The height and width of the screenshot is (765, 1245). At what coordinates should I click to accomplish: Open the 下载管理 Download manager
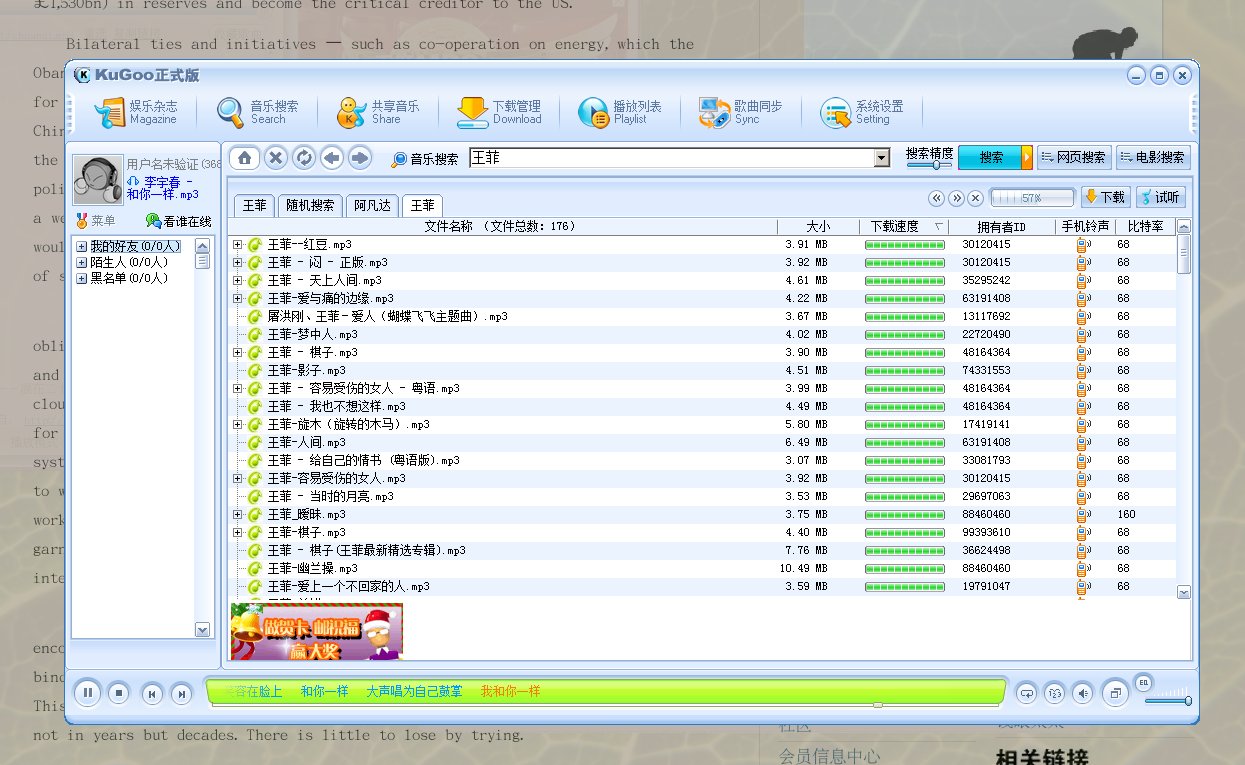pyautogui.click(x=499, y=112)
